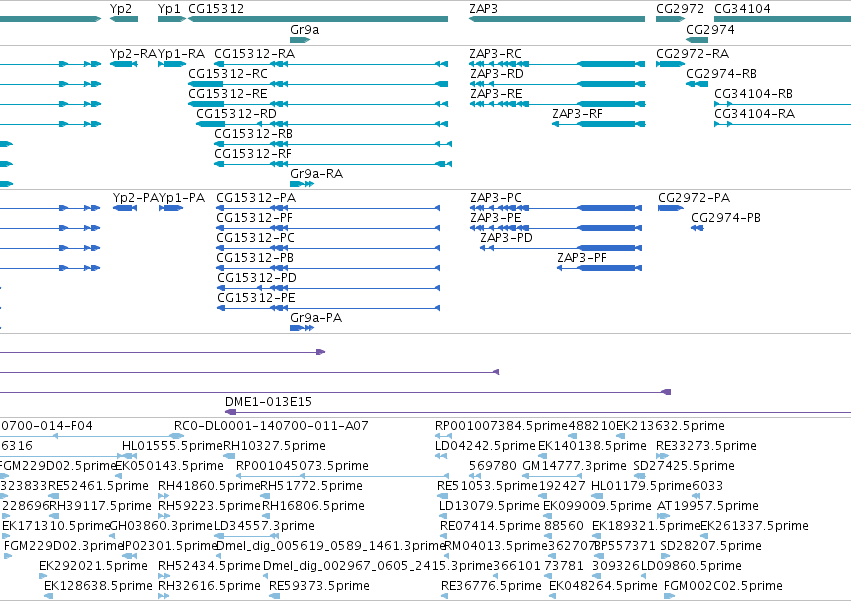The height and width of the screenshot is (601, 851).
Task: Click transcript CG15312-RD
Action: coord(237,114)
